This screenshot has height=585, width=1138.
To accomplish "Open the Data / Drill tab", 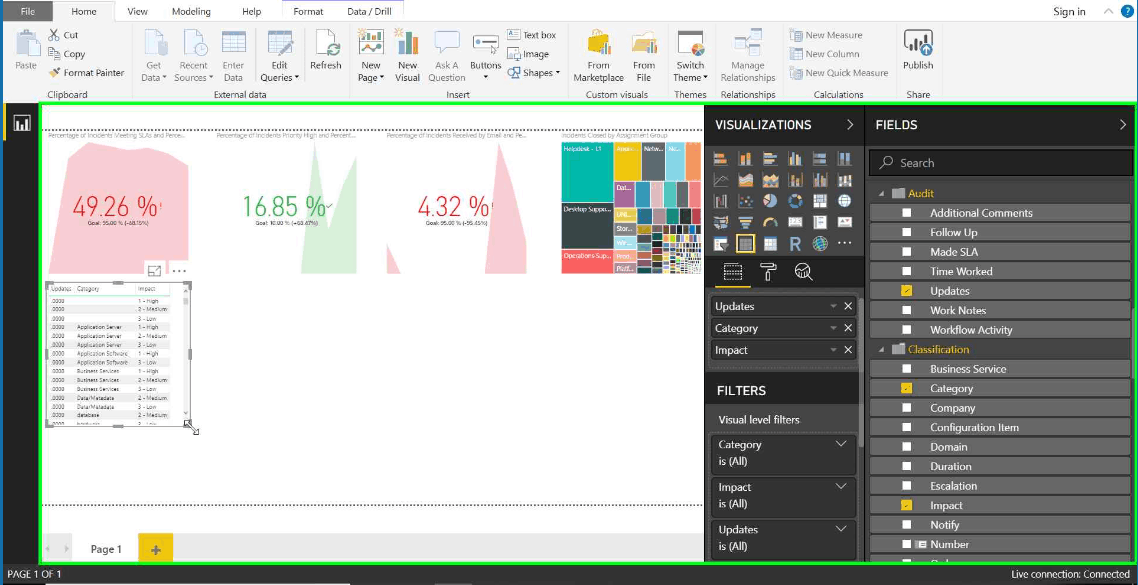I will pyautogui.click(x=369, y=12).
